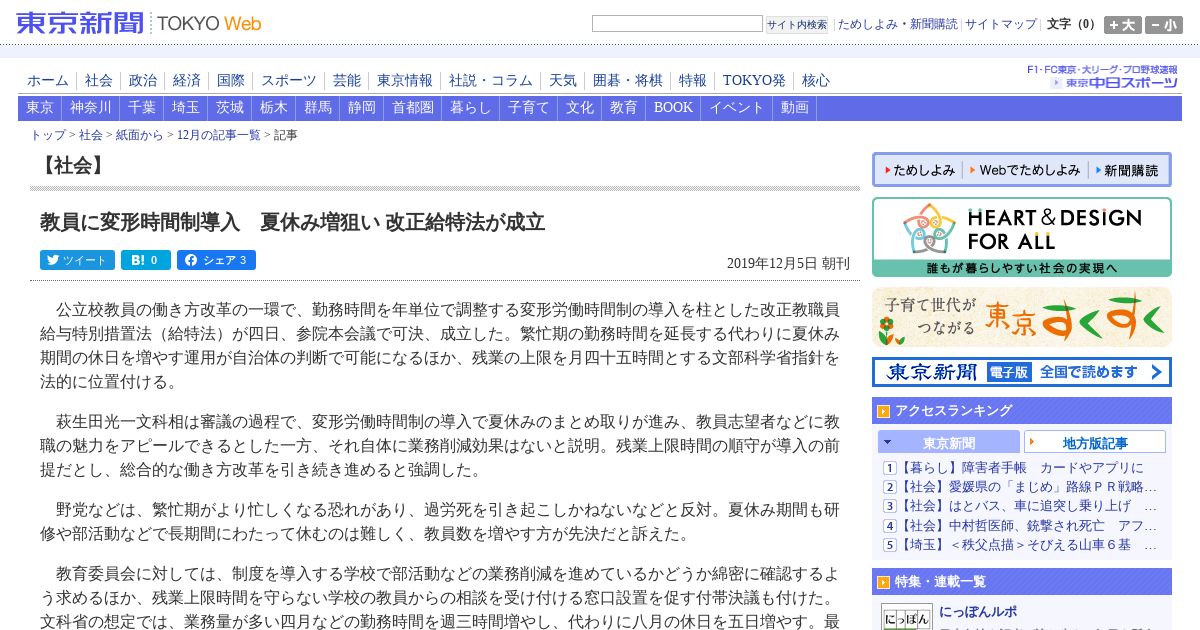The width and height of the screenshot is (1200, 630).
Task: Select 暮らし submenu item
Action: pos(471,108)
